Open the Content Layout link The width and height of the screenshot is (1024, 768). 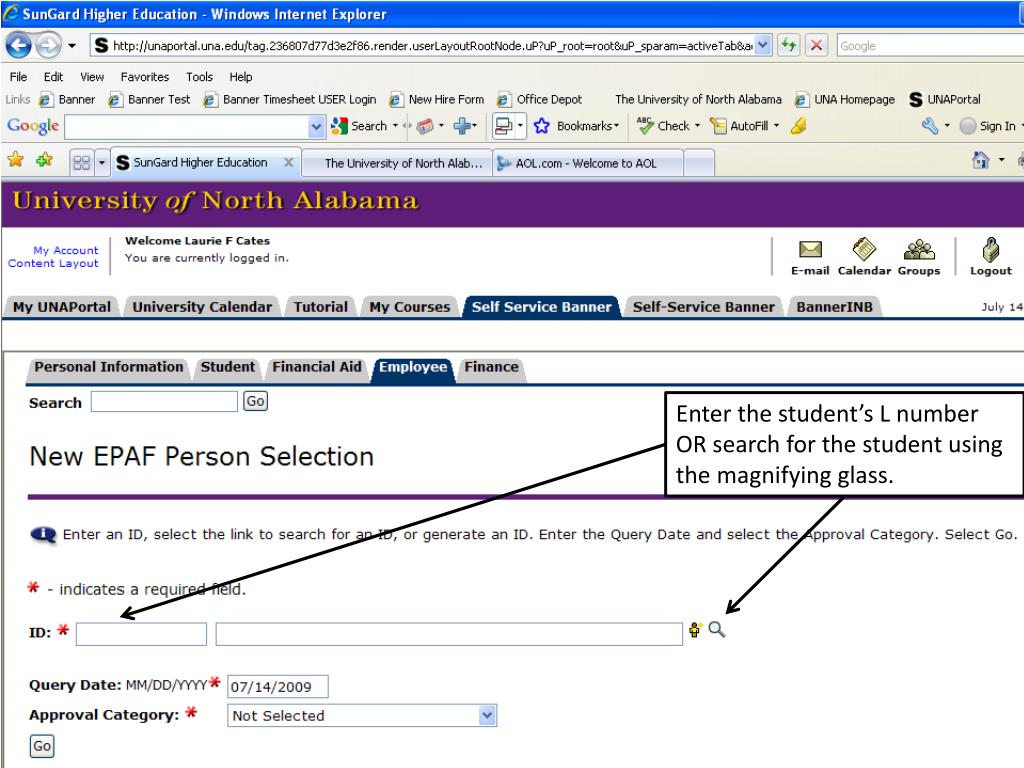click(x=53, y=263)
